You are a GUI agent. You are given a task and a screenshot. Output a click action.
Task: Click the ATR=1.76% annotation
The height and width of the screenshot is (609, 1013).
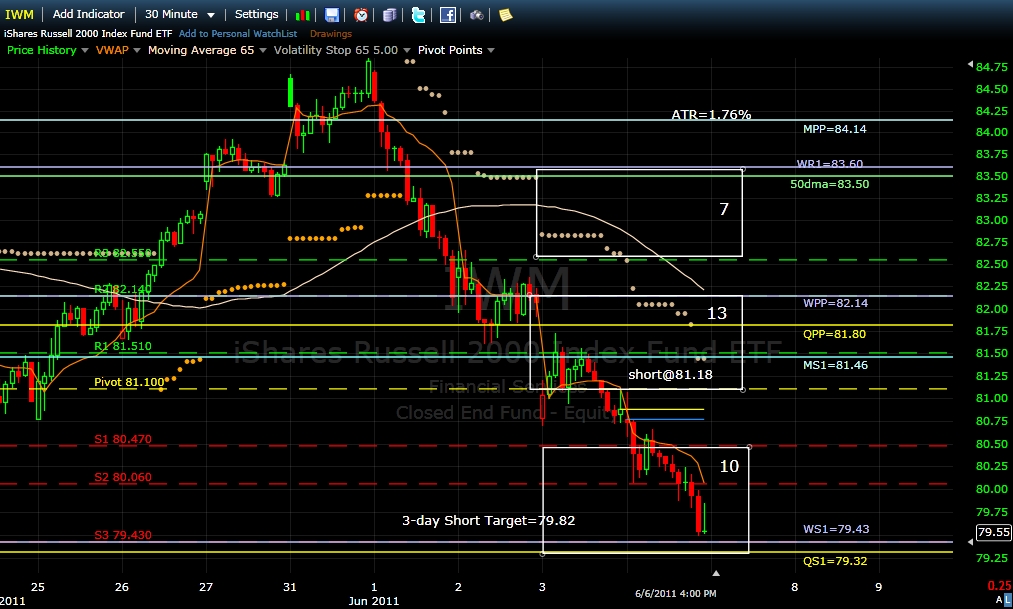[711, 115]
